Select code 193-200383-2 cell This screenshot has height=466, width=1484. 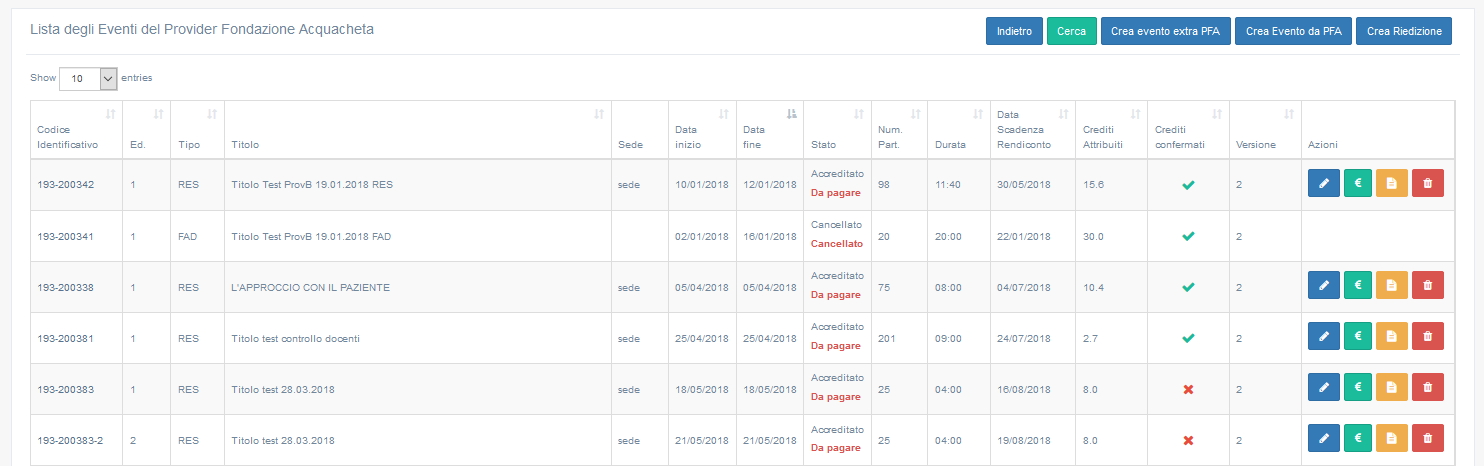coord(76,440)
